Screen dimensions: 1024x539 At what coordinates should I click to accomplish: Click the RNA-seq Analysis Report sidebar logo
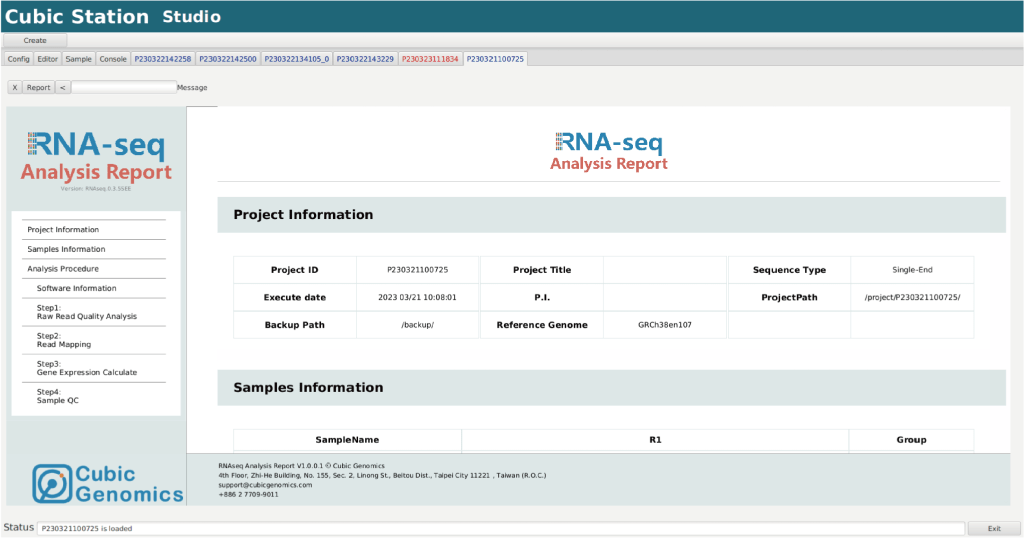(96, 158)
